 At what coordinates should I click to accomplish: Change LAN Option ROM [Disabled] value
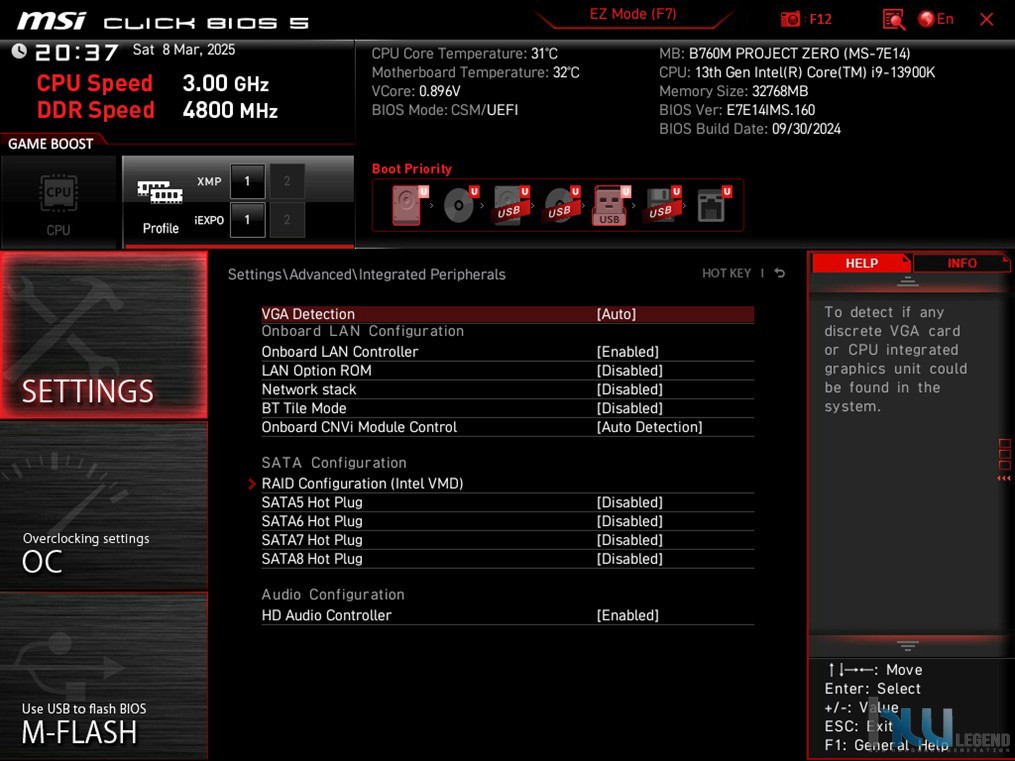[629, 371]
